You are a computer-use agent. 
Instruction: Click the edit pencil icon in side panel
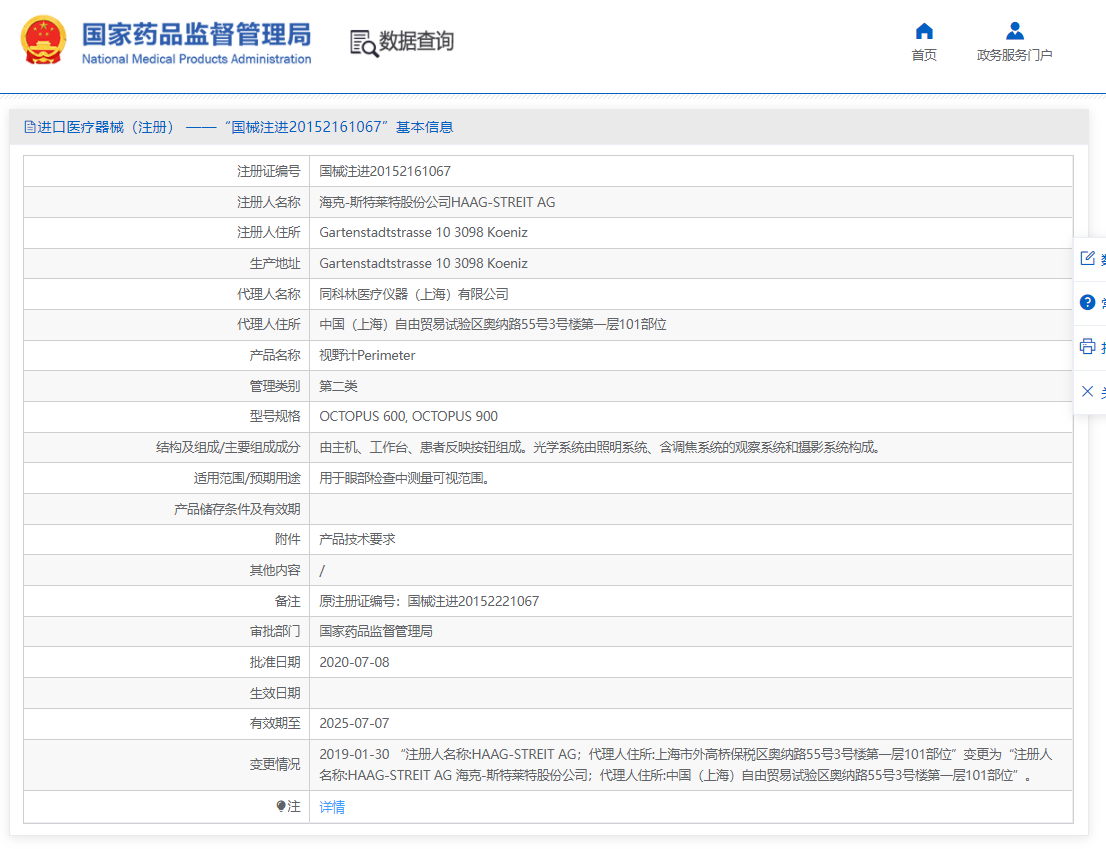[1088, 258]
